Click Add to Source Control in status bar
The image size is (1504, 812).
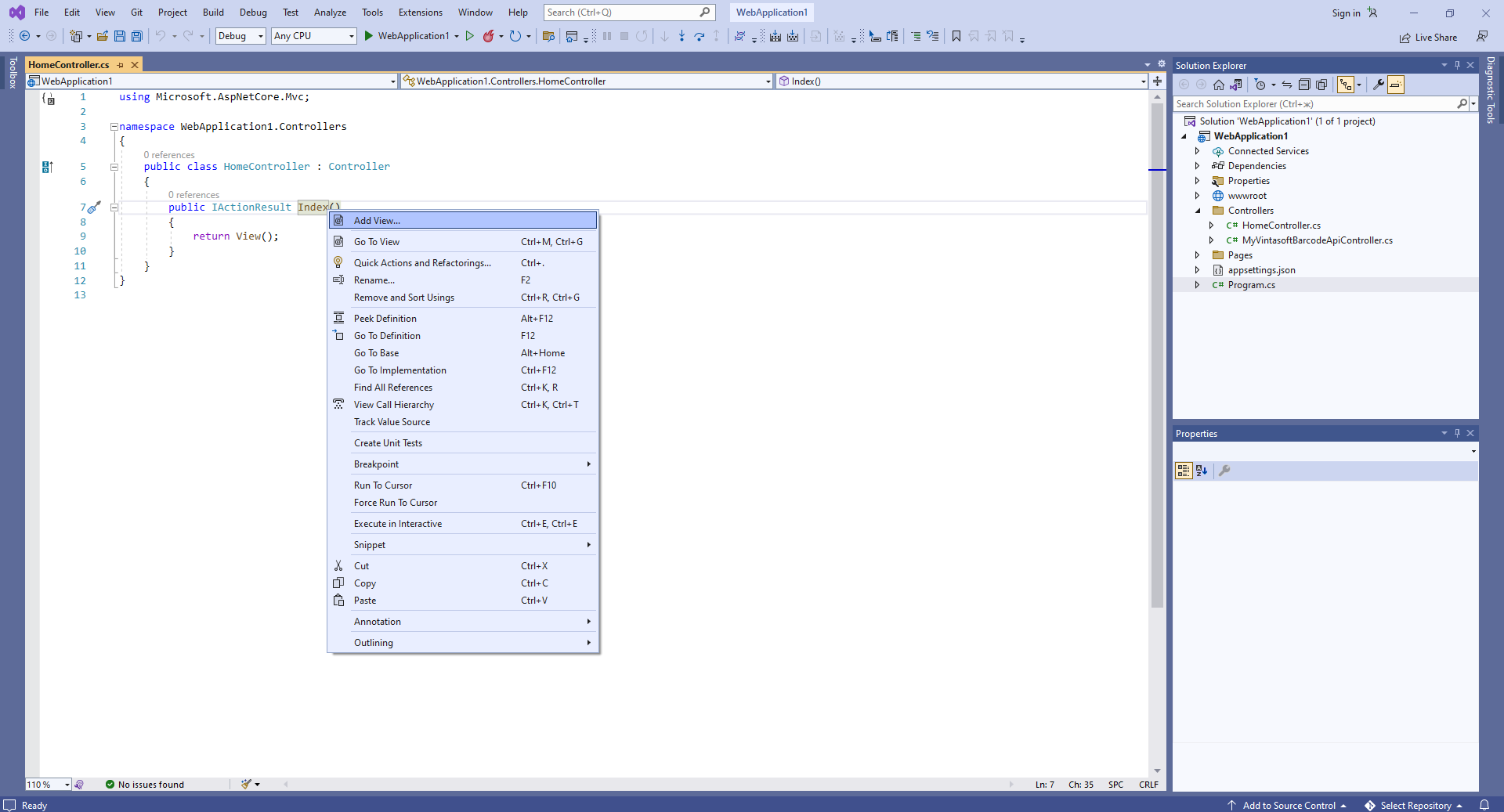point(1289,806)
